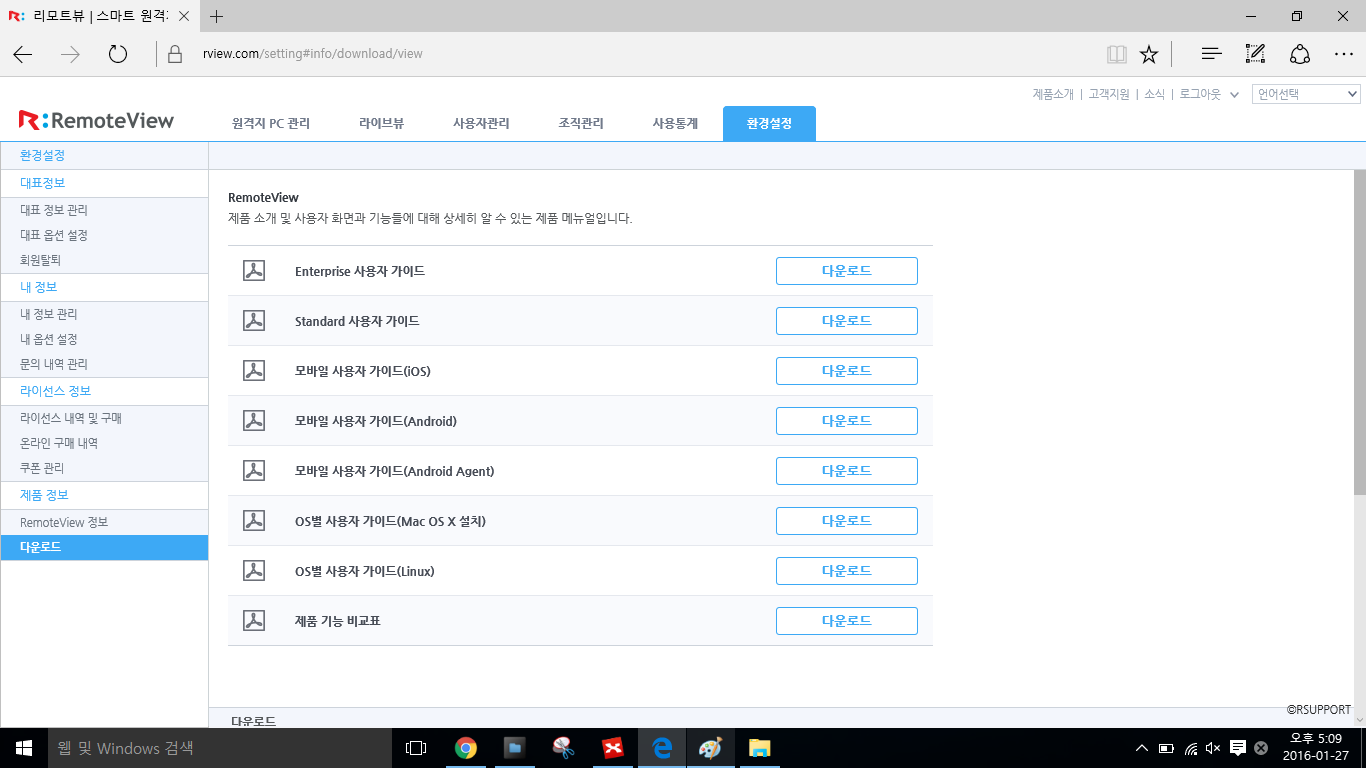Download the 모바일 사용자 가이드(Android)
This screenshot has height=768, width=1366.
pos(847,421)
